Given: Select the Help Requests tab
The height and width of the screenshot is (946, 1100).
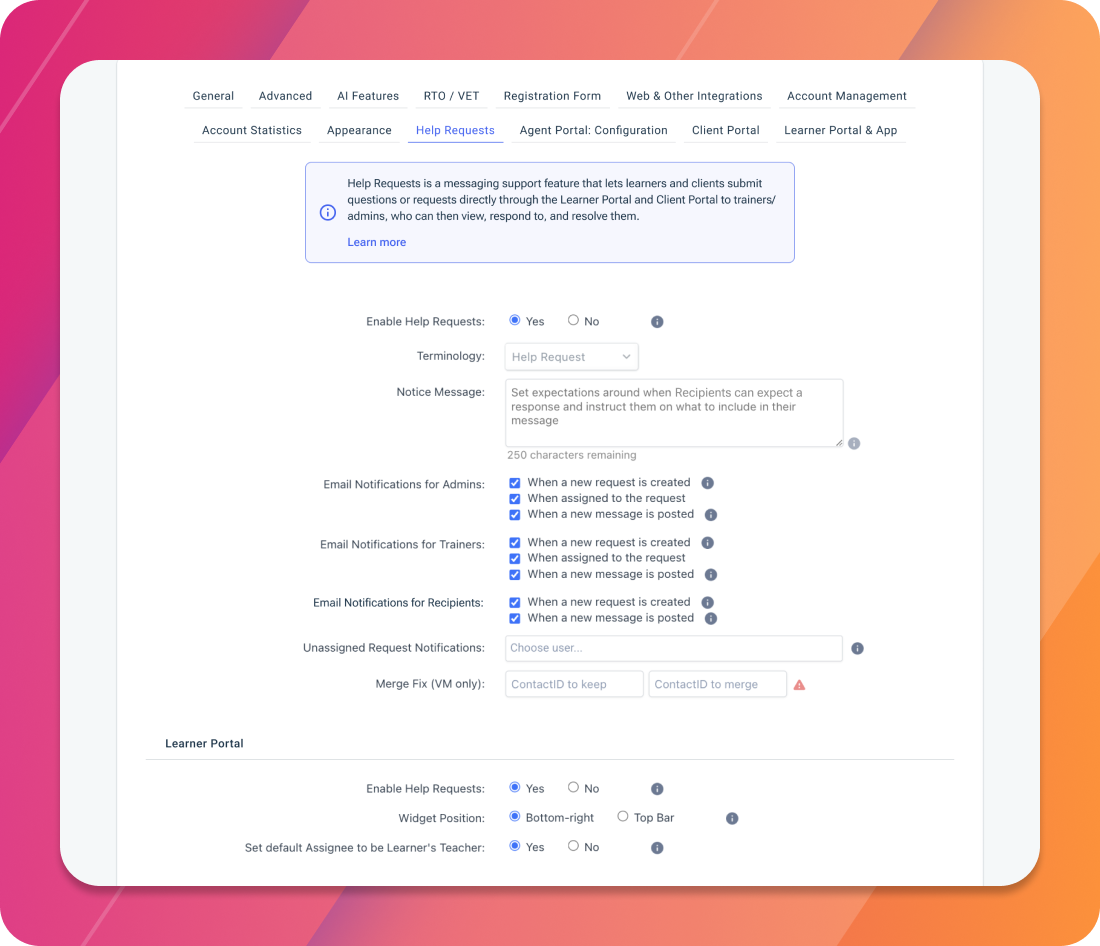Looking at the screenshot, I should coord(455,131).
